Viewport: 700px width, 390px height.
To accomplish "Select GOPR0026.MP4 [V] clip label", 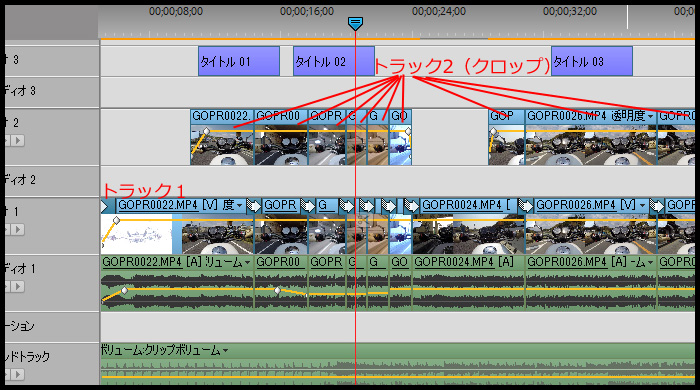I will point(586,205).
